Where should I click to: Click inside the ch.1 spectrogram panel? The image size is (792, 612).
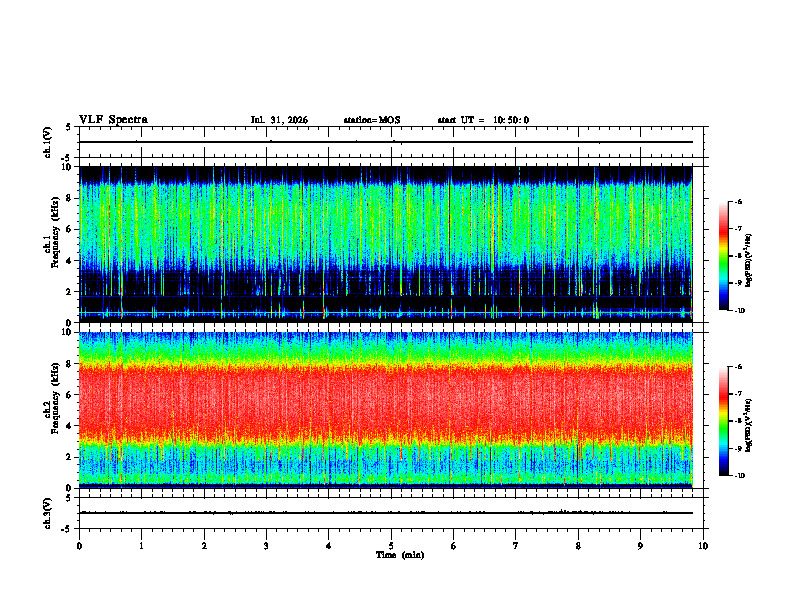tap(386, 244)
